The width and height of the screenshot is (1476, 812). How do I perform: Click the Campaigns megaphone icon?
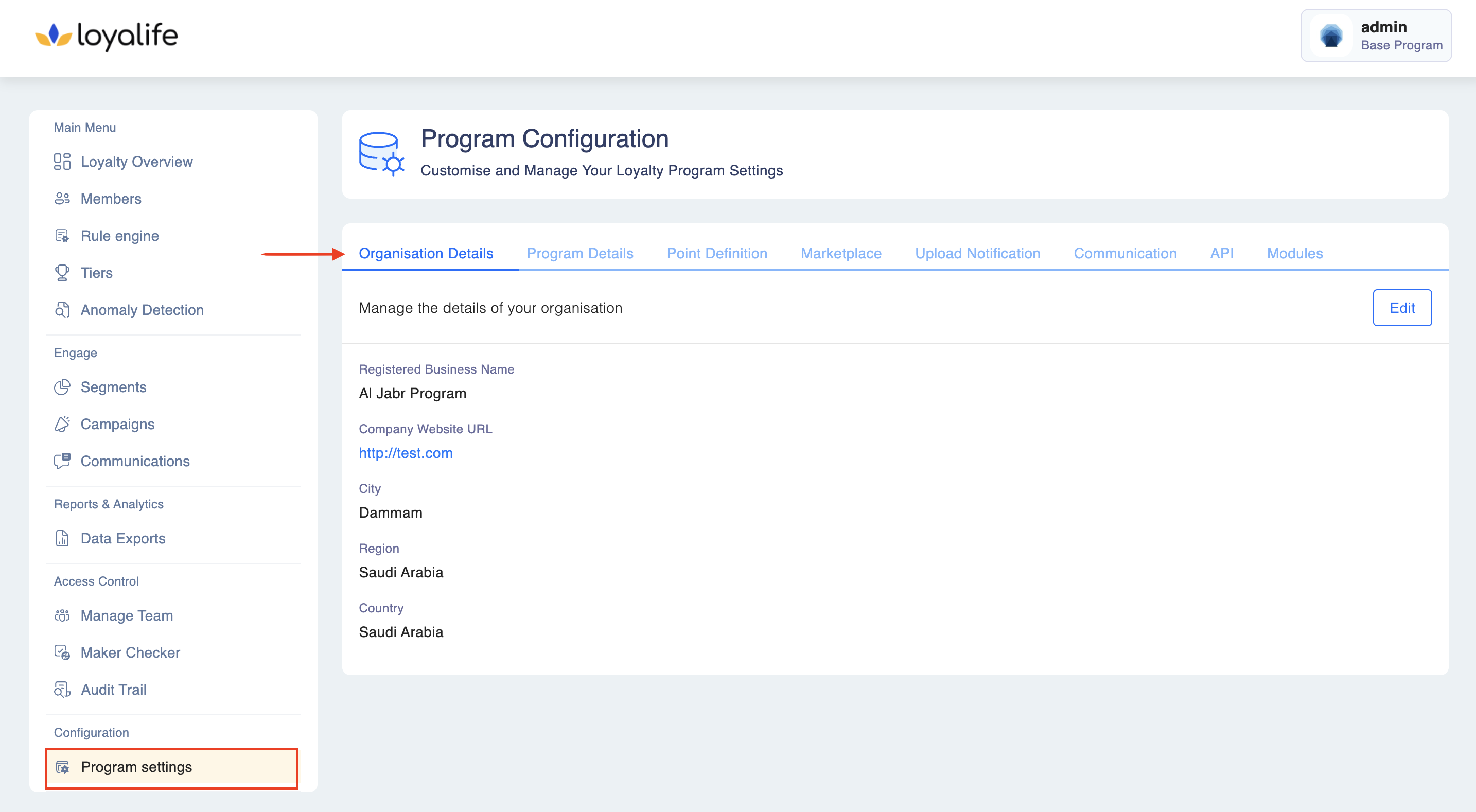[x=62, y=424]
